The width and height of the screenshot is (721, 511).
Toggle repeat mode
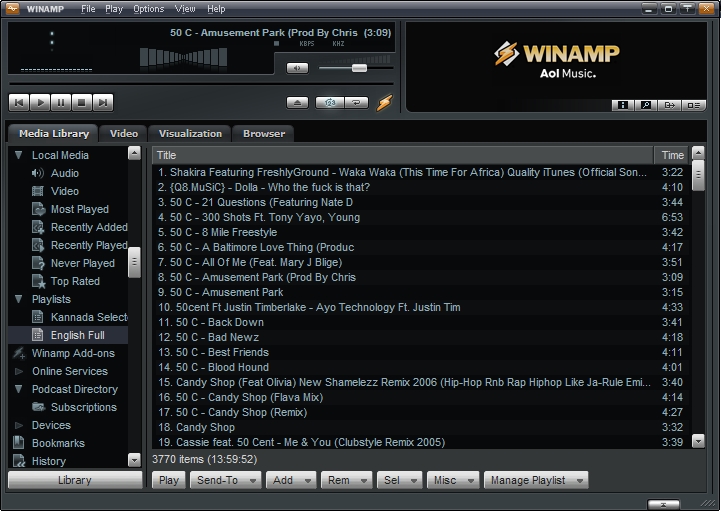tap(356, 102)
